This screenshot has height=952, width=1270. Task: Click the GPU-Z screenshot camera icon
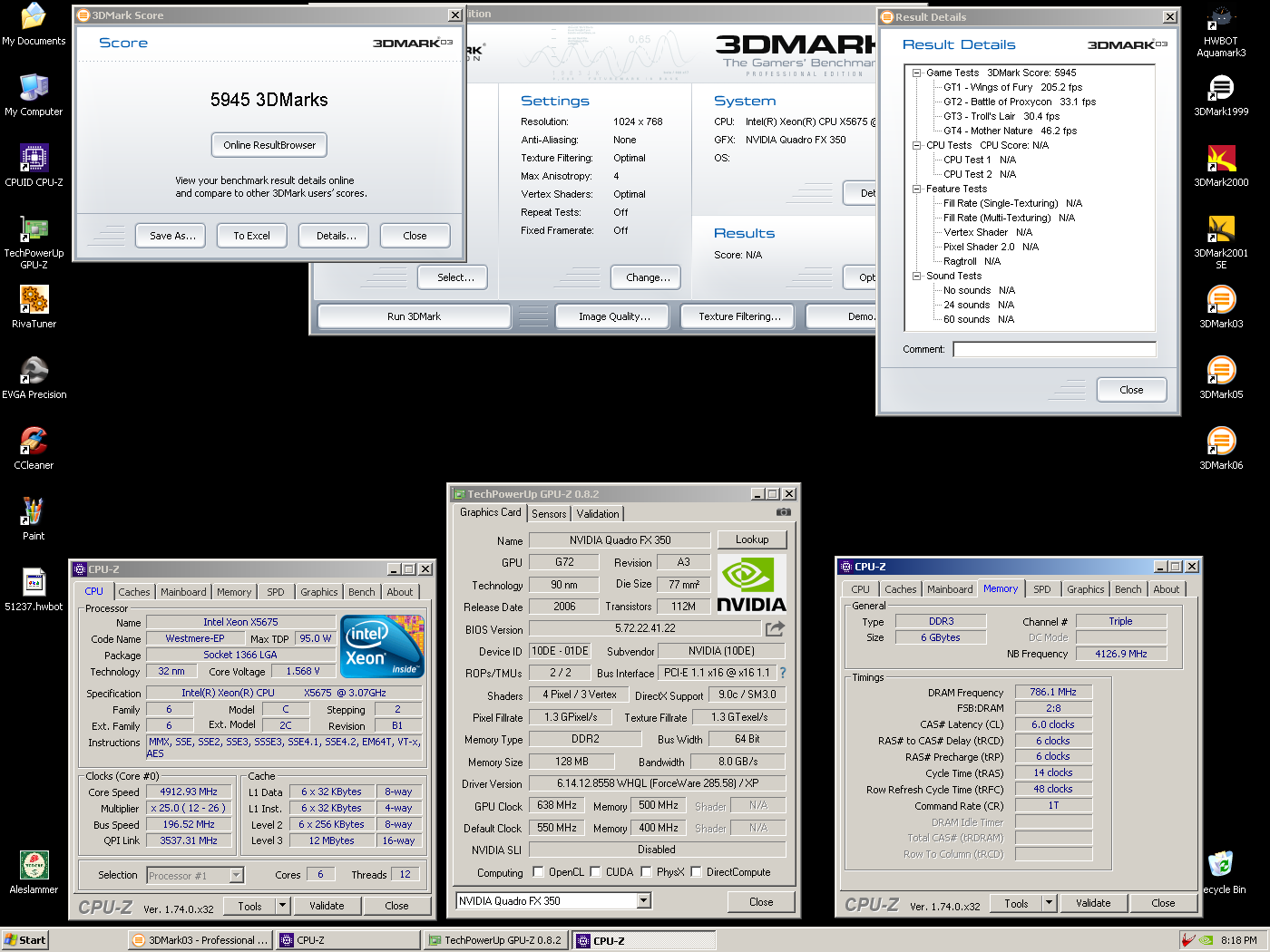784,512
